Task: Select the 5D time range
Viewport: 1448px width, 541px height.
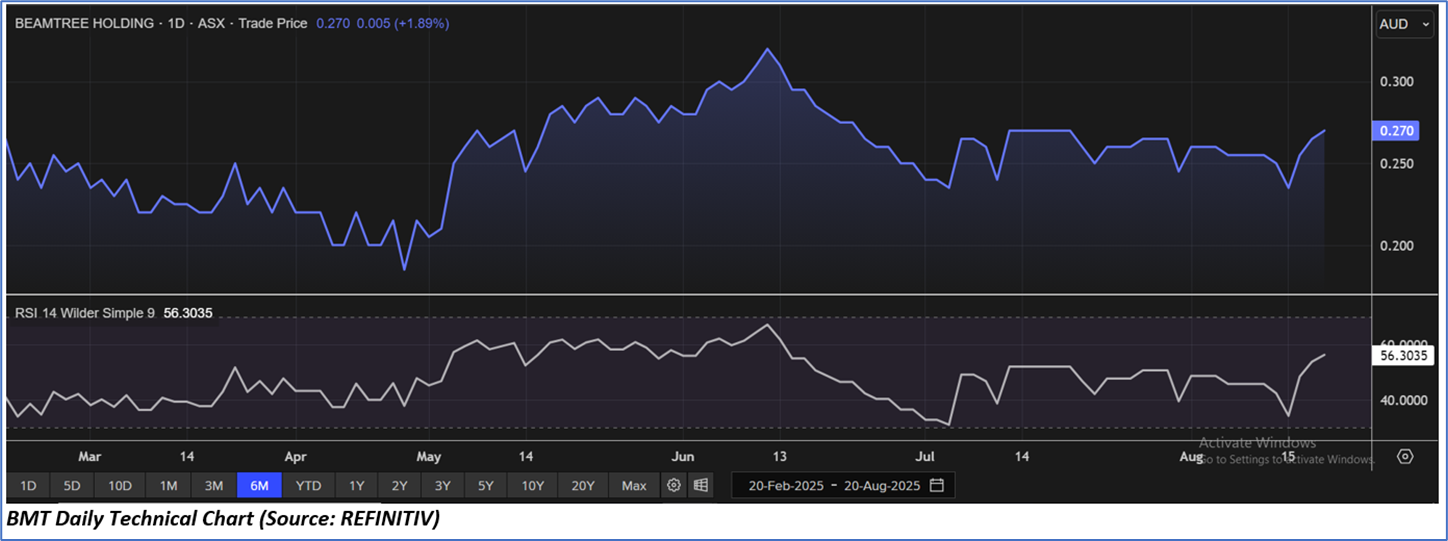Action: click(x=72, y=486)
